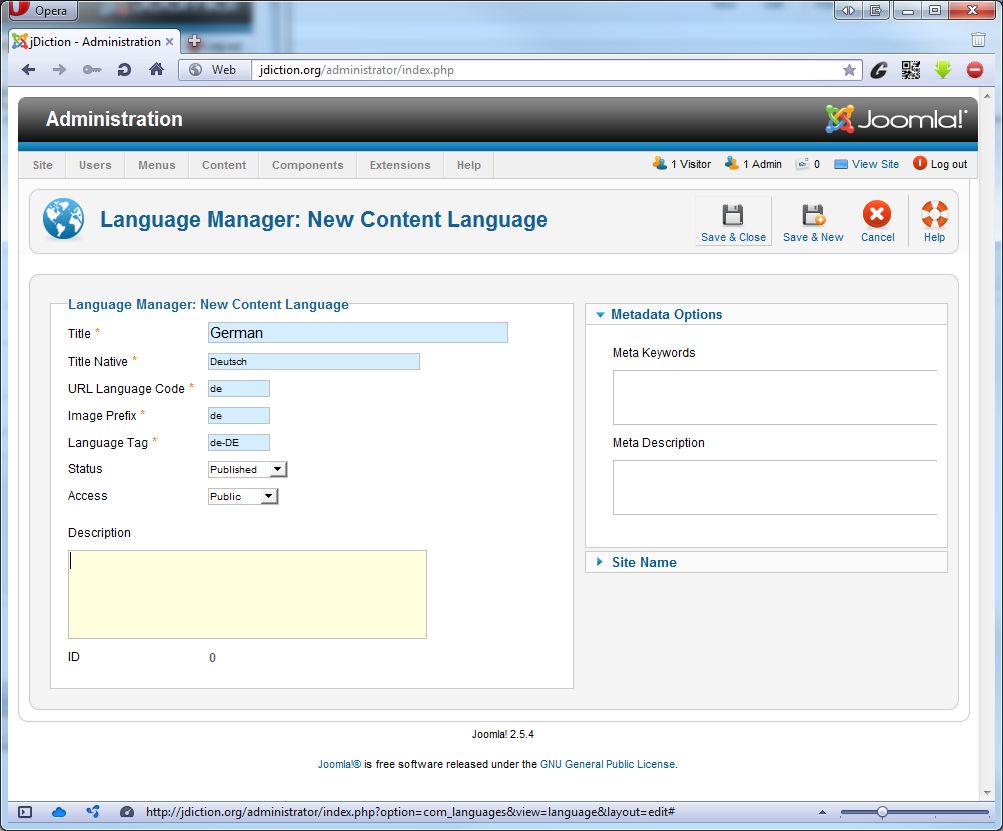This screenshot has width=1003, height=831.
Task: Open the Help lifebuoy icon
Action: click(x=934, y=216)
